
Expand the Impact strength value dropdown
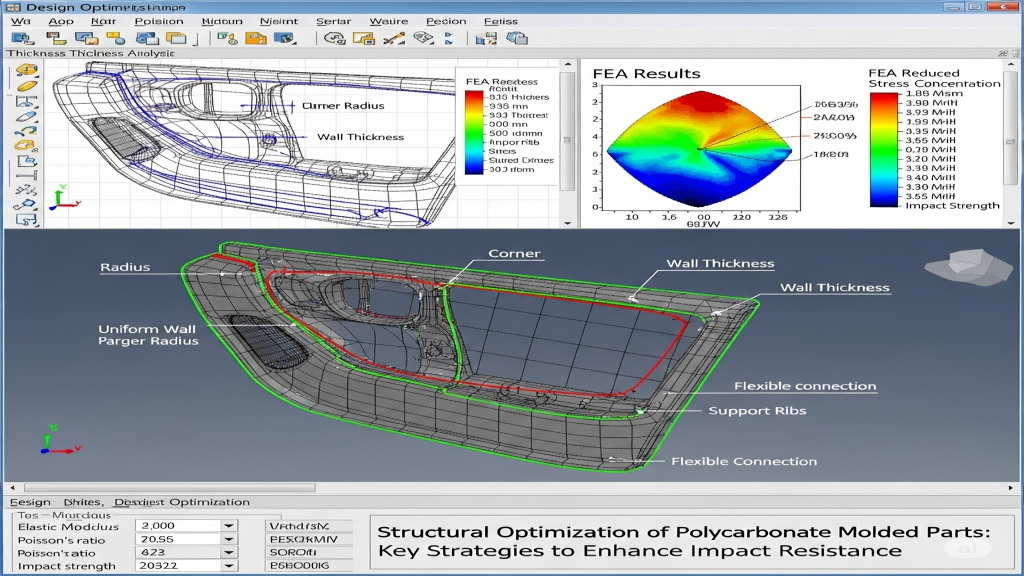click(x=230, y=566)
